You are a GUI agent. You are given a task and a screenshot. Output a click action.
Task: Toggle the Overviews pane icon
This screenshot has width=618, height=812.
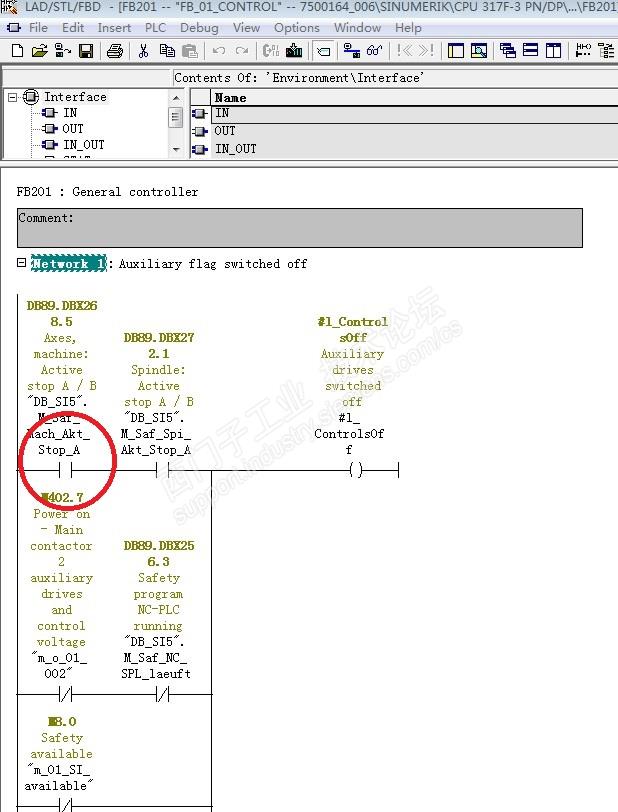click(x=456, y=51)
